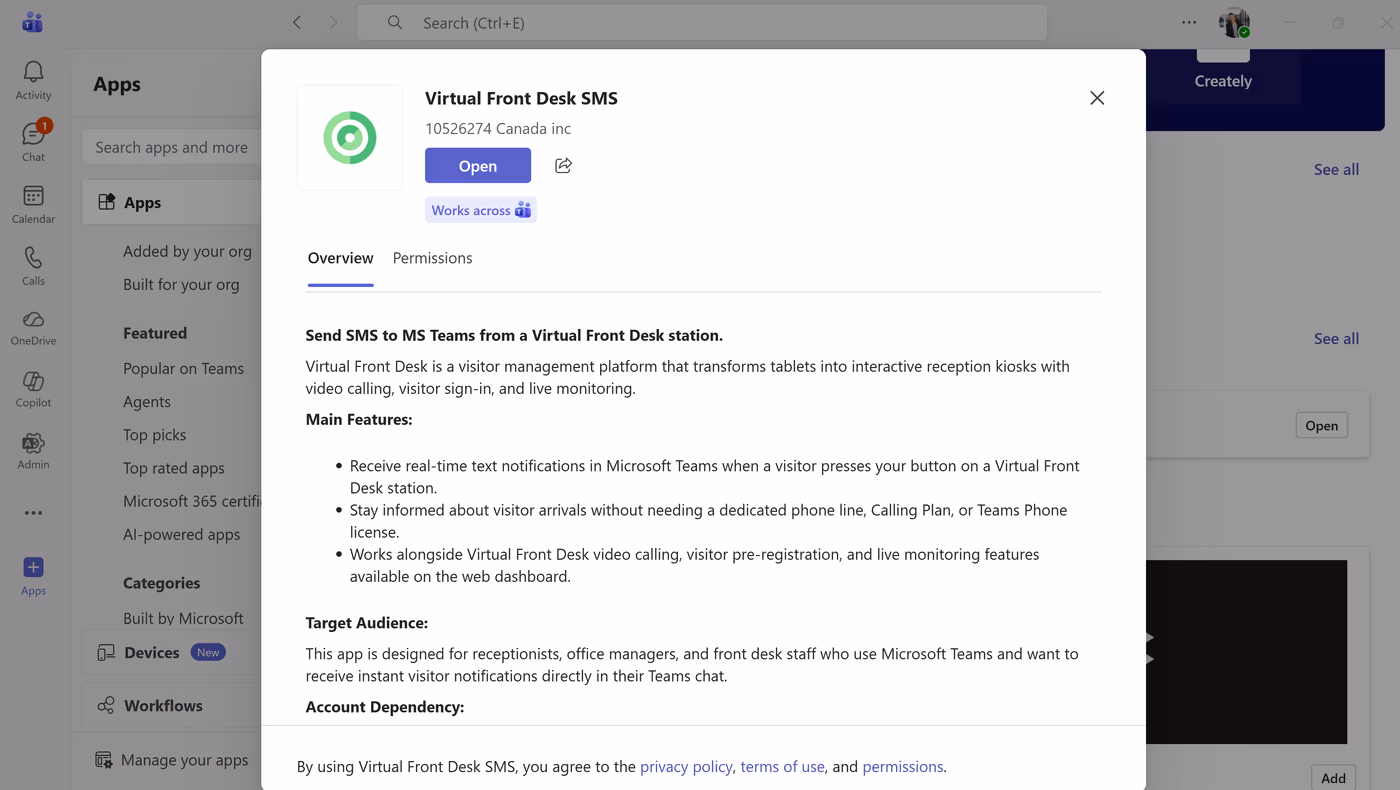Click the second See all link
This screenshot has width=1400, height=790.
(x=1336, y=338)
